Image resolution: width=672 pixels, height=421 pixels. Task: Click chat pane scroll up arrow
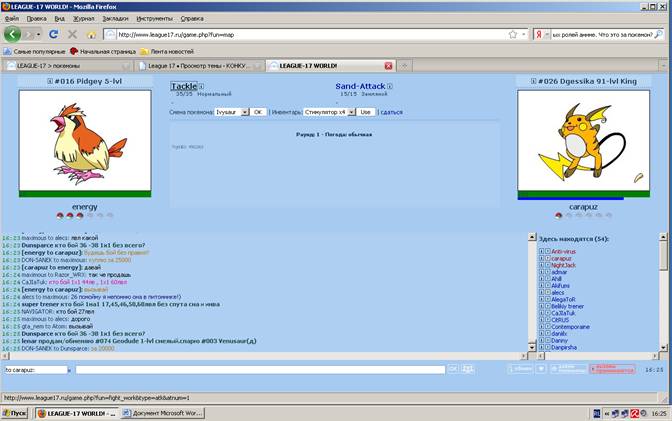tap(532, 237)
